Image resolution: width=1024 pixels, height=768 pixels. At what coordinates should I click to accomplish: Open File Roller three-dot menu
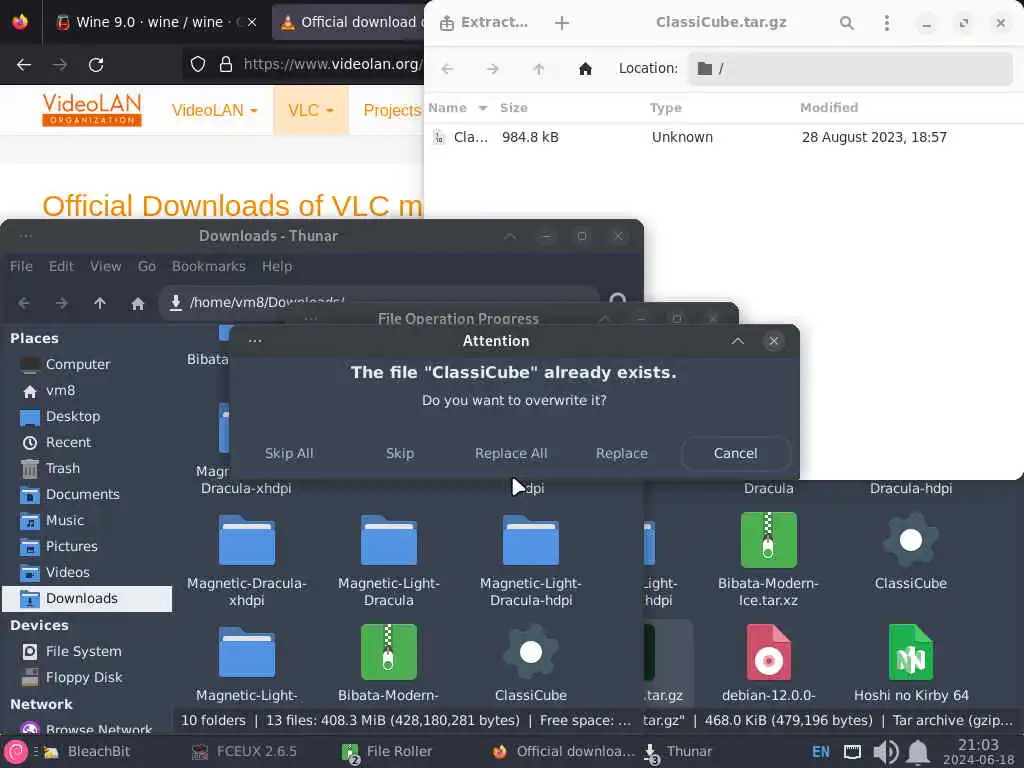click(886, 23)
